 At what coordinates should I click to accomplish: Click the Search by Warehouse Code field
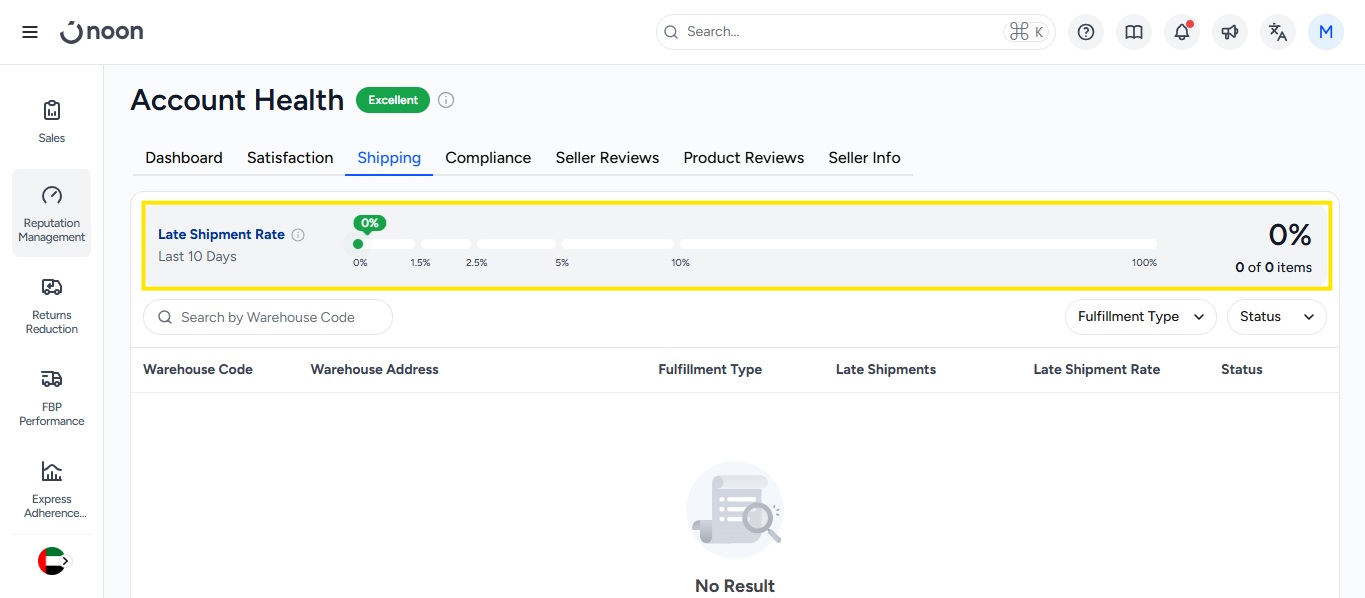coord(268,317)
